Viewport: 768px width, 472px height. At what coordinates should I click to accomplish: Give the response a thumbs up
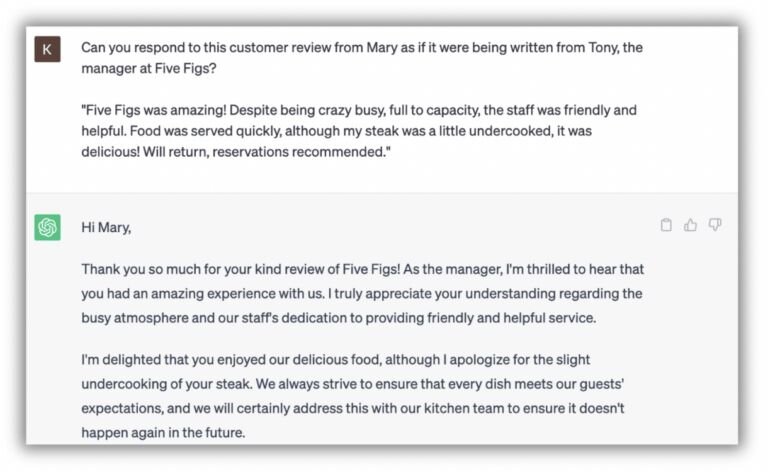pos(690,225)
